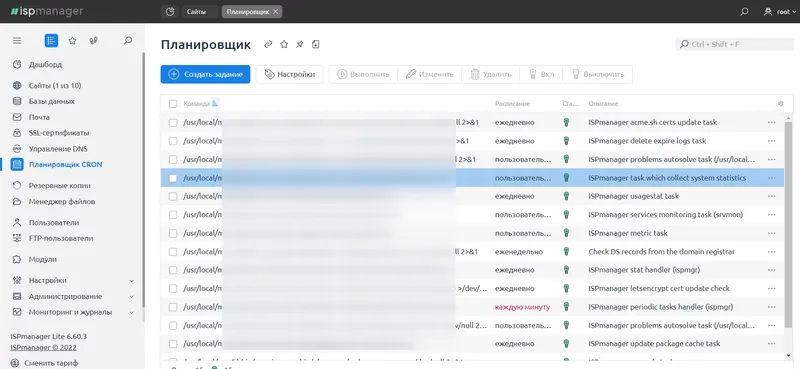The width and height of the screenshot is (800, 369).
Task: Check the usagestat task row
Action: [173, 196]
